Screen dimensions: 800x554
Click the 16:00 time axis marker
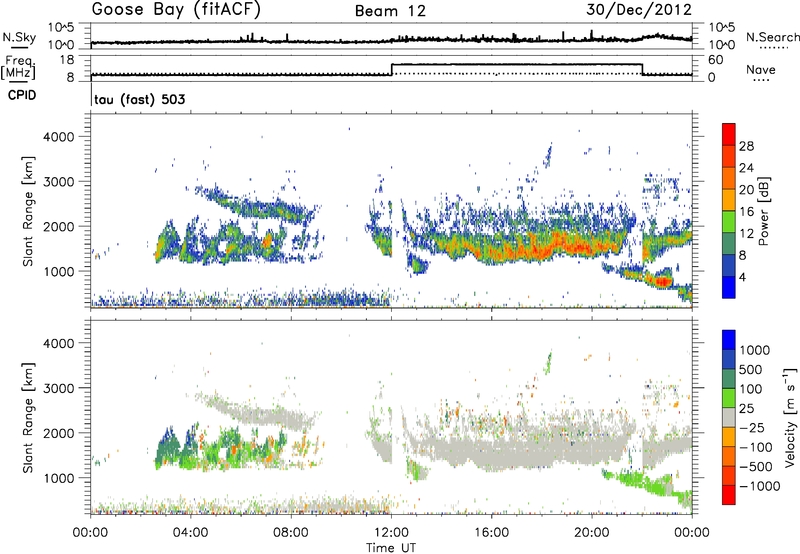pos(491,533)
